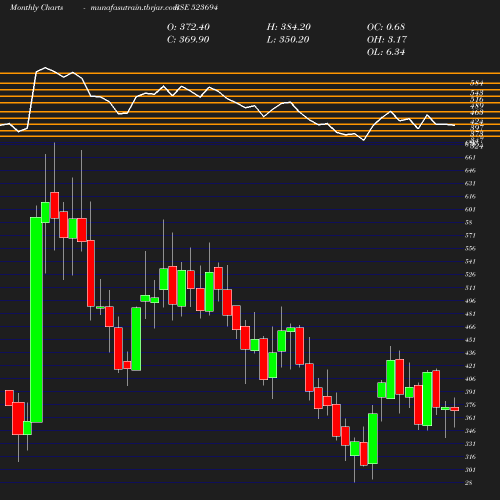Click the 496 price axis label
The image size is (500, 500).
point(470,301)
